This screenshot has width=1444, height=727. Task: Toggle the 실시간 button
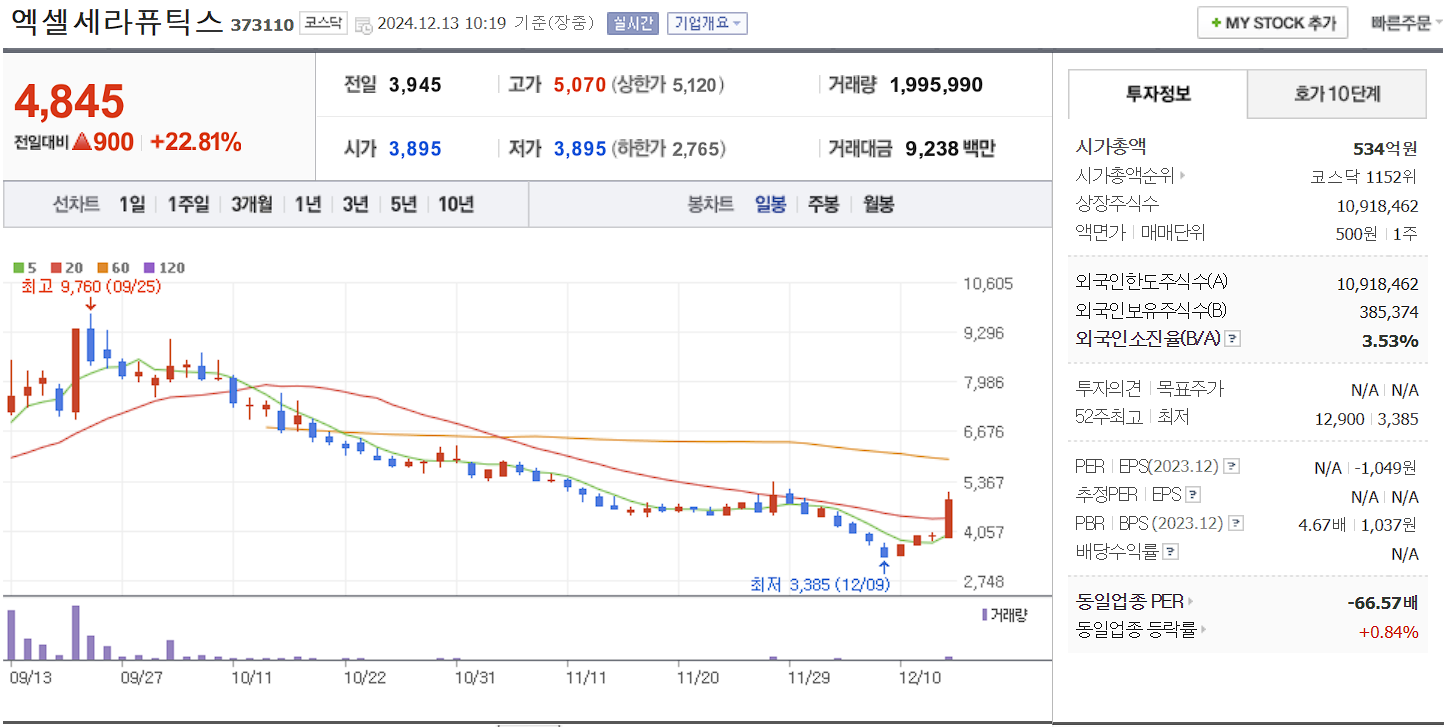pos(632,23)
